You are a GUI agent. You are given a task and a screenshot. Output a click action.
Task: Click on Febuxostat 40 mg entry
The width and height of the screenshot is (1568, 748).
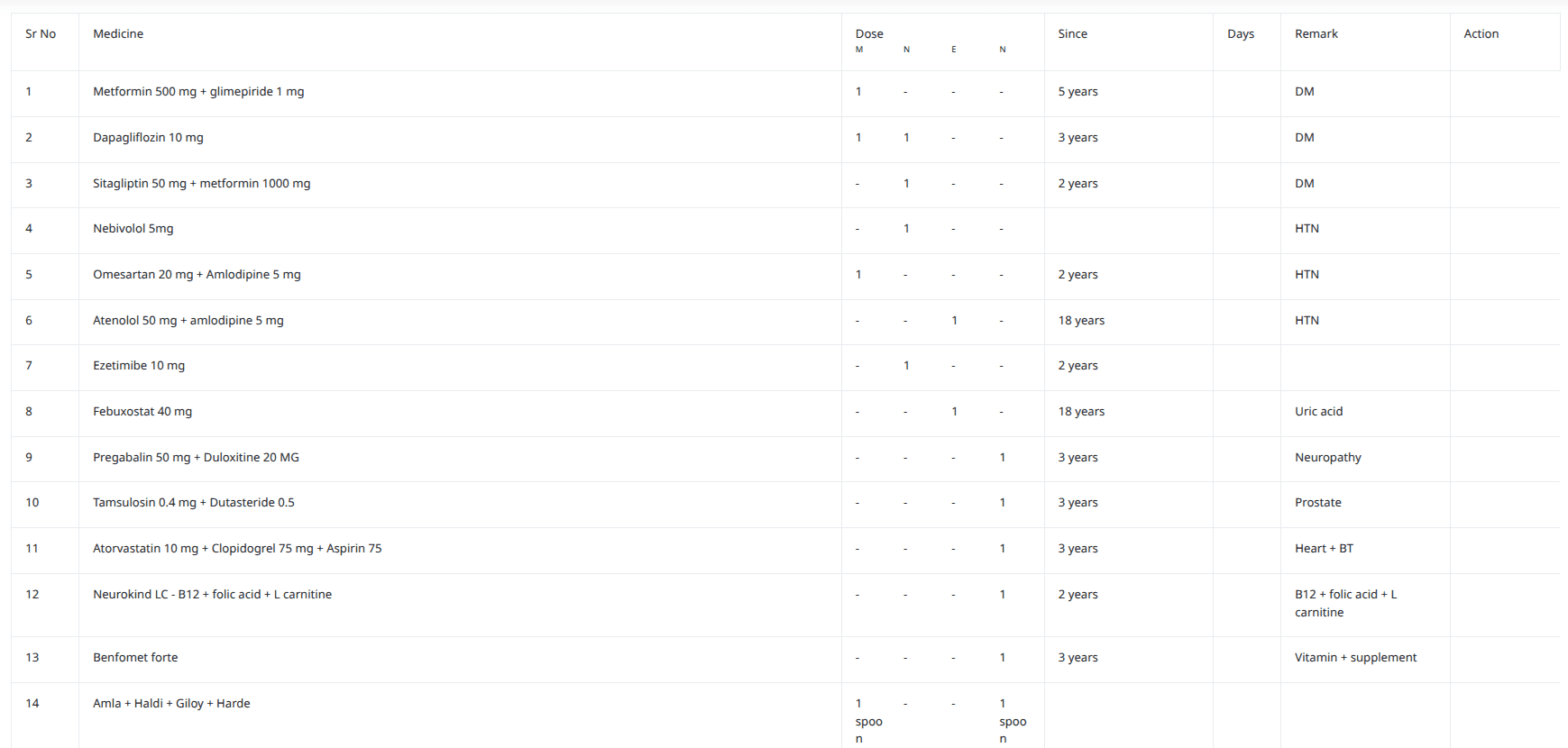tap(142, 412)
